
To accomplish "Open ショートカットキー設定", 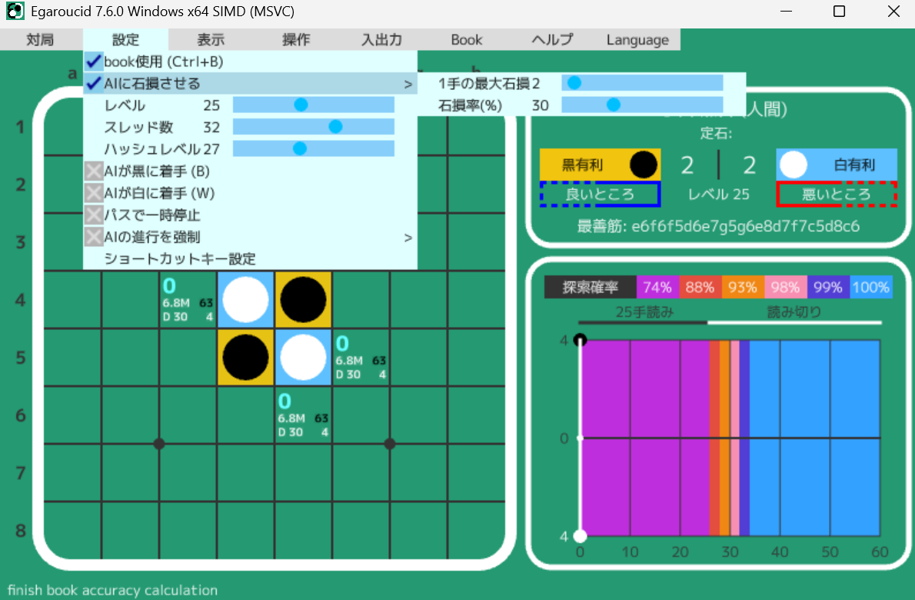I will [180, 259].
